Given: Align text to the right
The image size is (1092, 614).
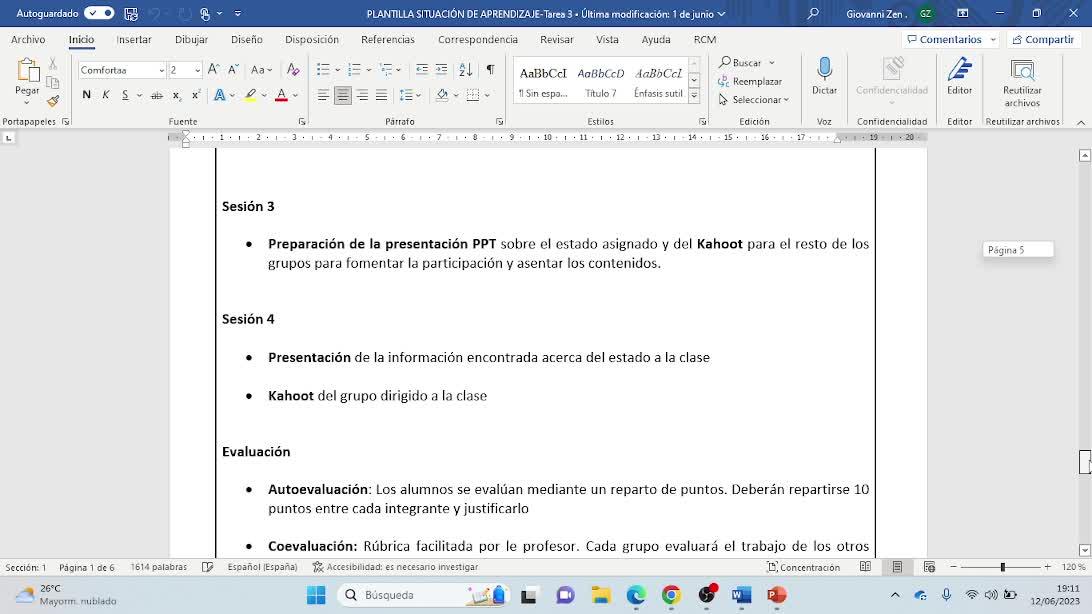Looking at the screenshot, I should 362,95.
